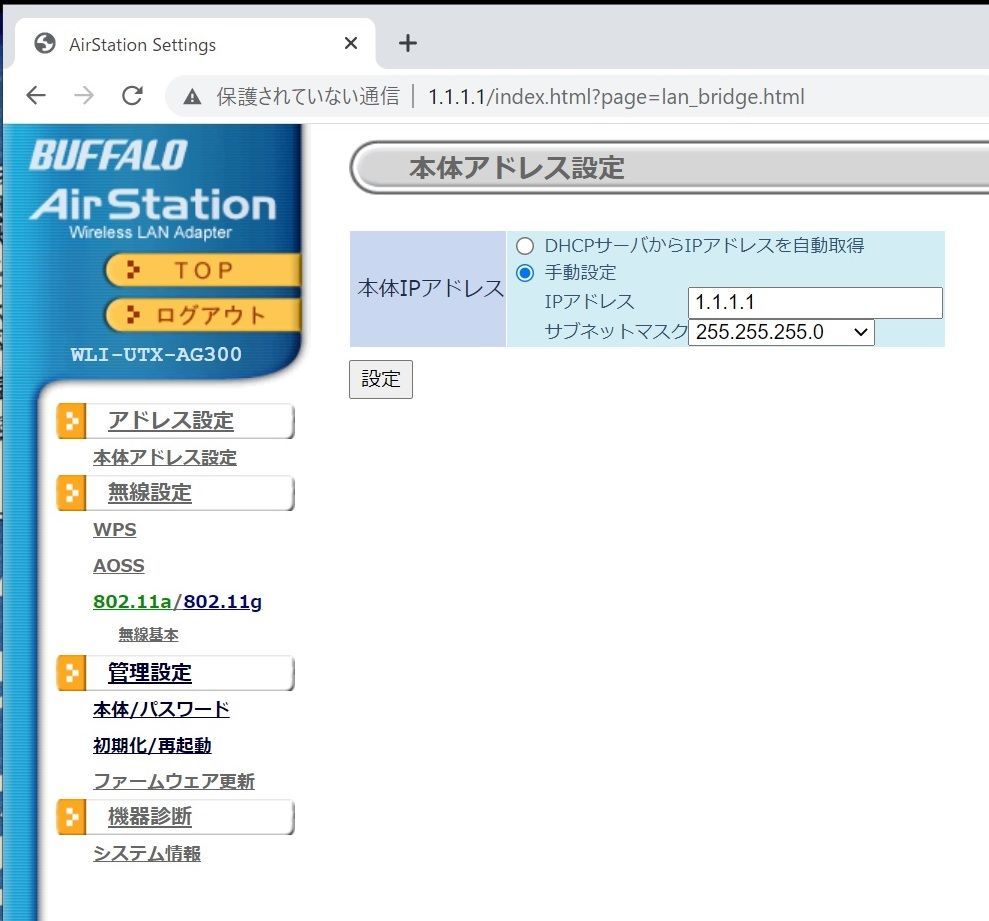The width and height of the screenshot is (989, 921).
Task: Click the orange arrow icon beside 無線設定
Action: pyautogui.click(x=71, y=493)
